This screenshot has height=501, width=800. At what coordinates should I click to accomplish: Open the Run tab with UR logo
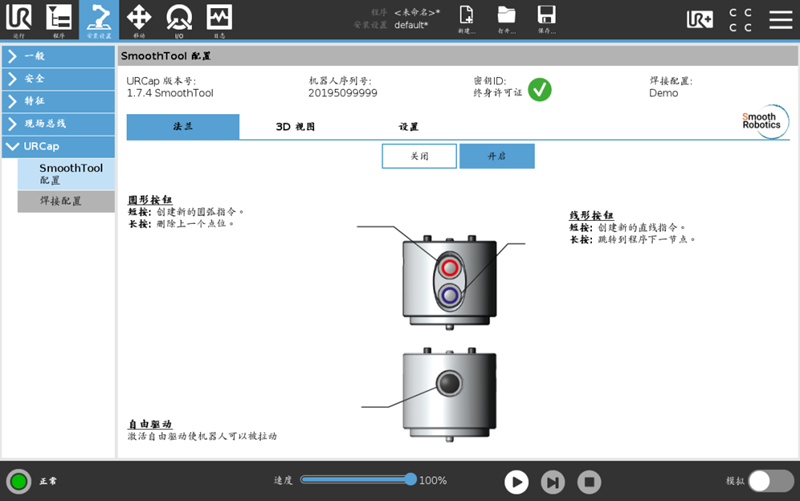point(19,19)
